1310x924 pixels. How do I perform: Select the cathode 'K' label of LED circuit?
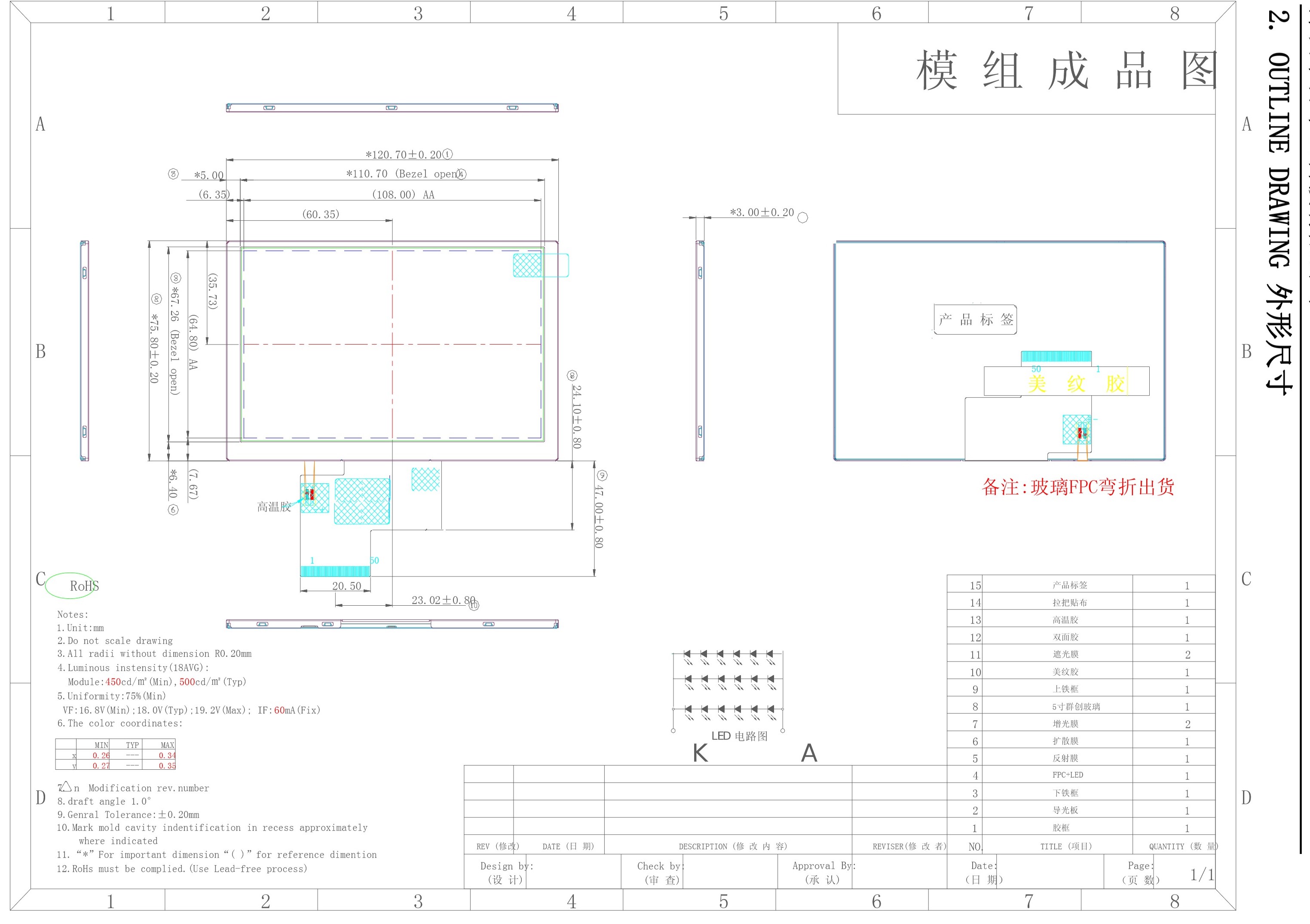700,753
